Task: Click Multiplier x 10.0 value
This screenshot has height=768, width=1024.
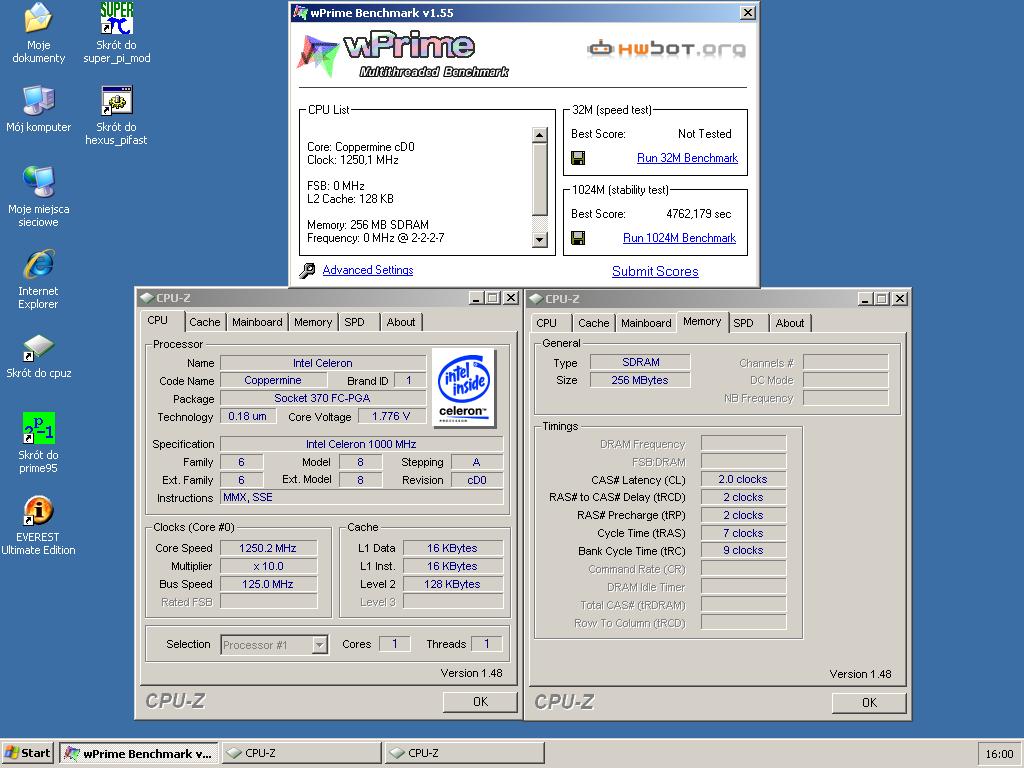Action: pyautogui.click(x=268, y=566)
